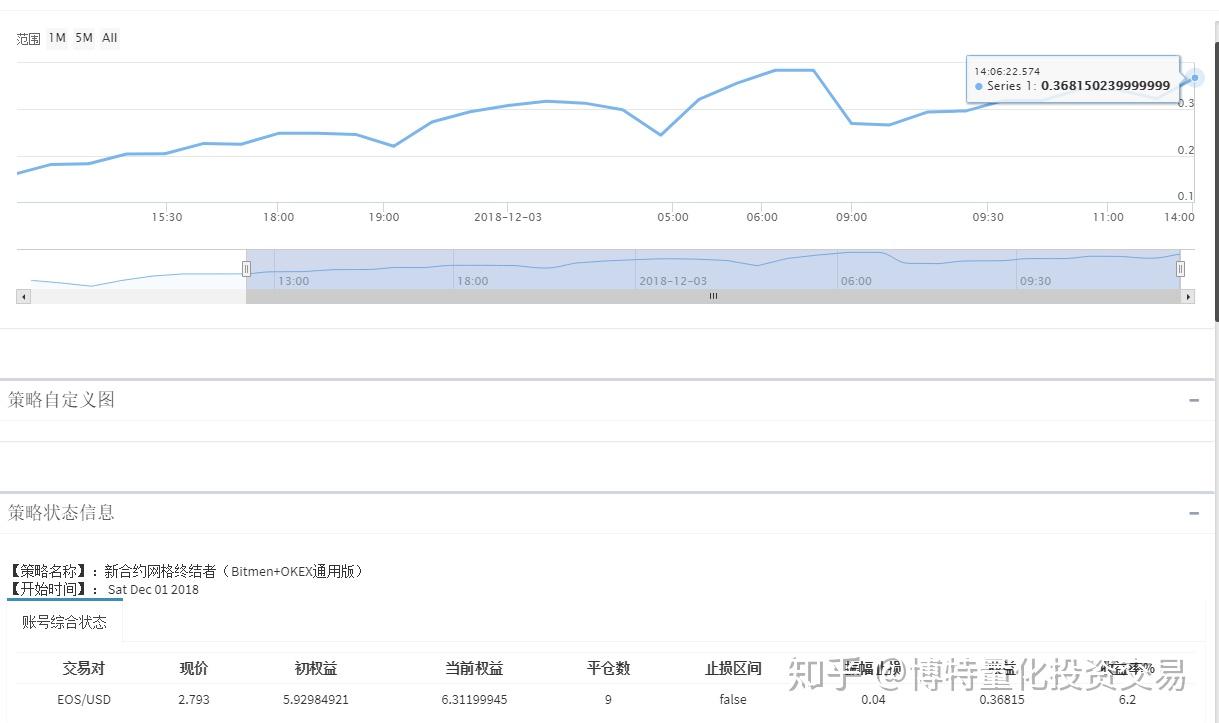This screenshot has width=1219, height=723.
Task: Switch to the 账号综合状态 tab
Action: [x=64, y=621]
